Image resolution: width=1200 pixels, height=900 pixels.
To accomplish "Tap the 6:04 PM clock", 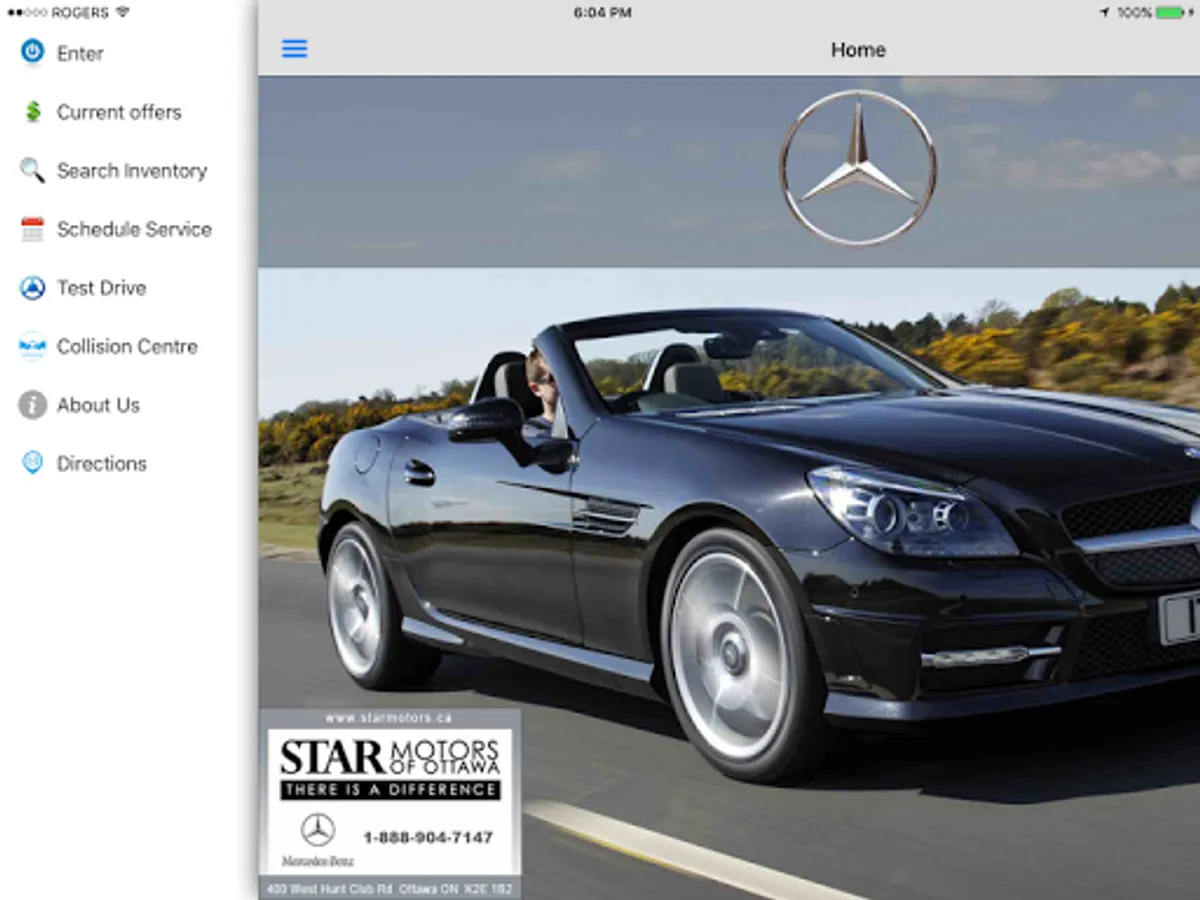I will (x=602, y=12).
